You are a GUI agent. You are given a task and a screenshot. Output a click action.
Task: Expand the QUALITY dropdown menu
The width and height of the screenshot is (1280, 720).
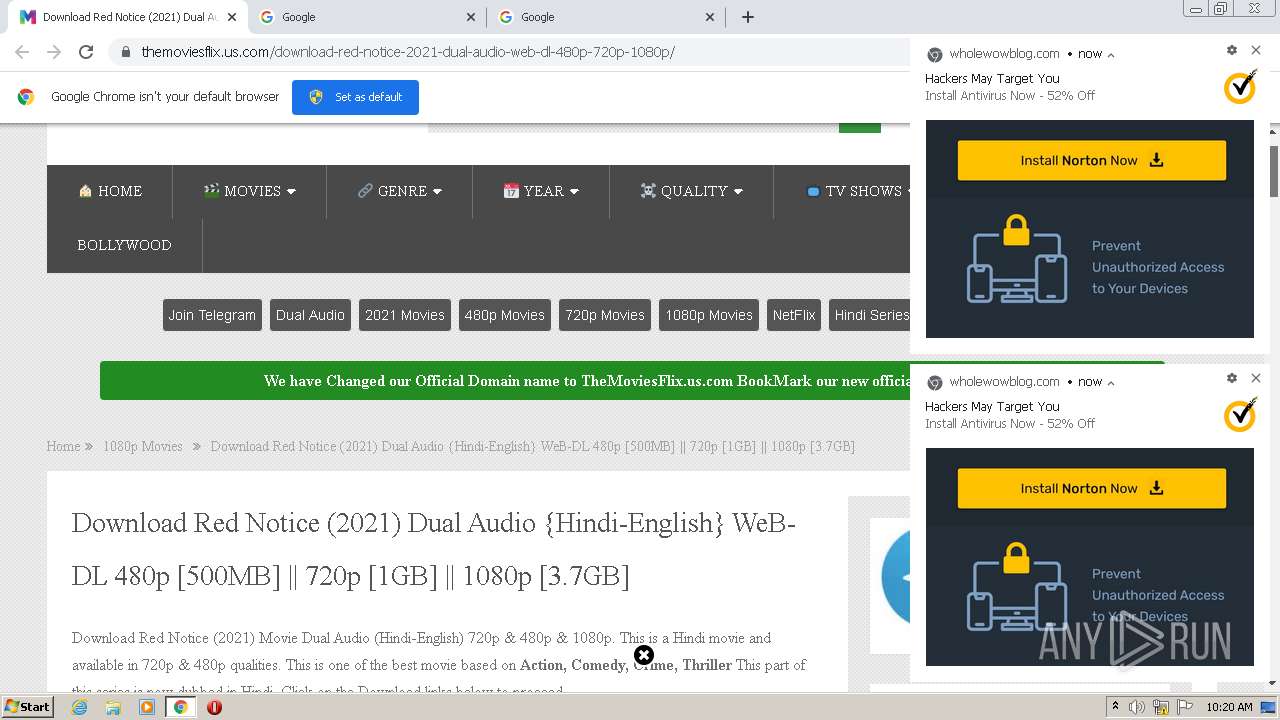[x=691, y=191]
